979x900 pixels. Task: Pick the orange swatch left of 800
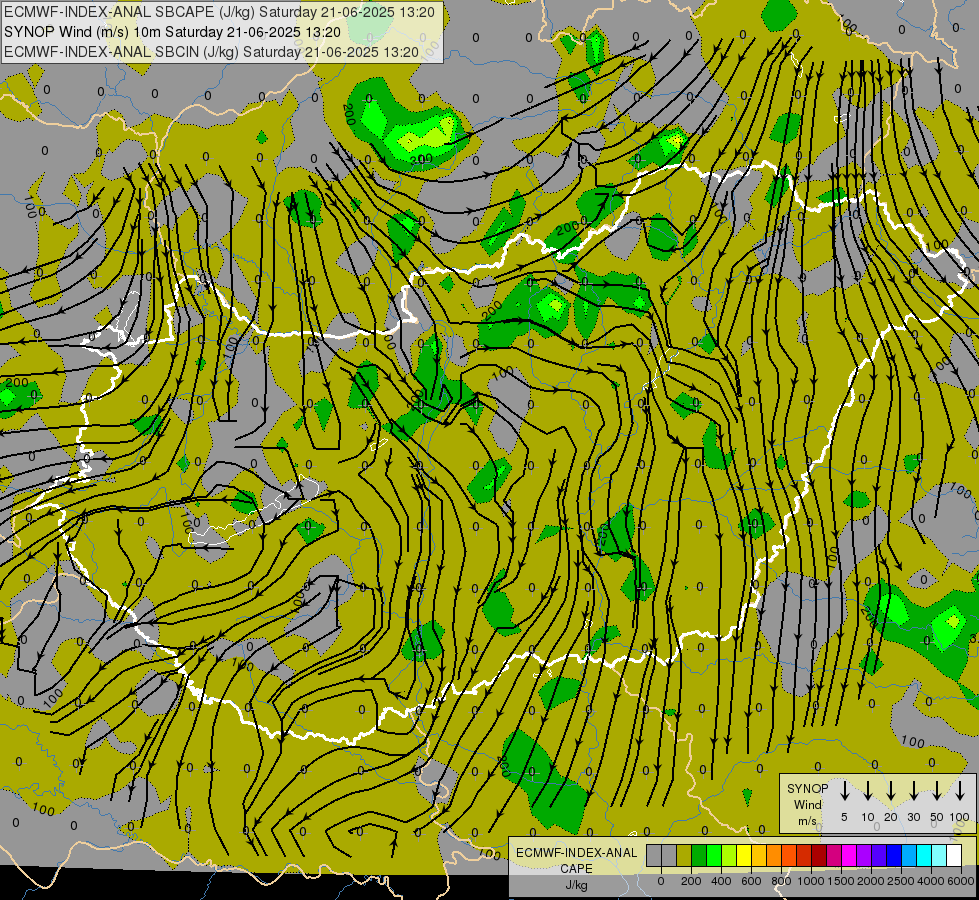pyautogui.click(x=774, y=855)
